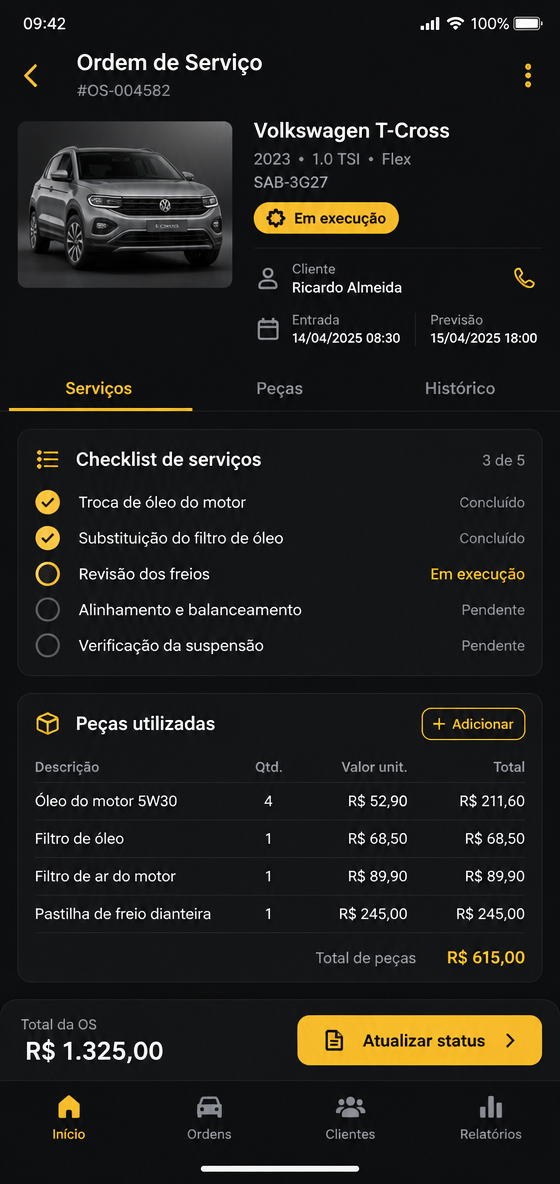Tap Atualizar status button

420,1041
